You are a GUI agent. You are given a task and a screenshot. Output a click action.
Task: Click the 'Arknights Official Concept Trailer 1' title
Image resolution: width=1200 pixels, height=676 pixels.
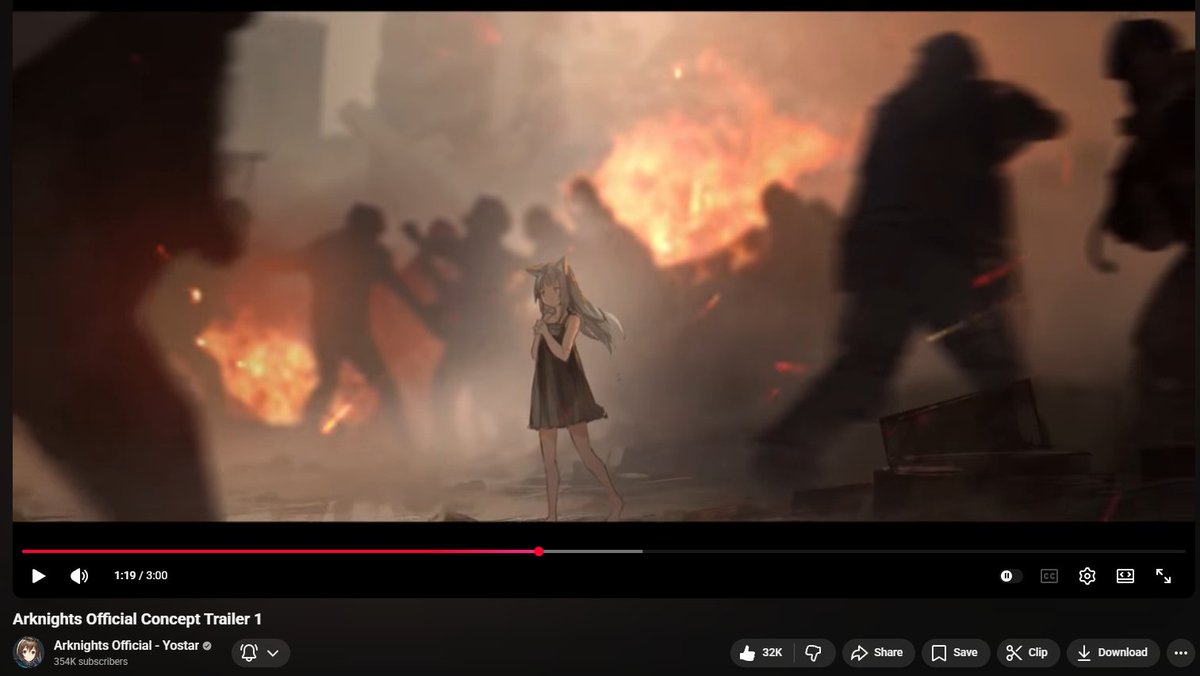click(137, 619)
